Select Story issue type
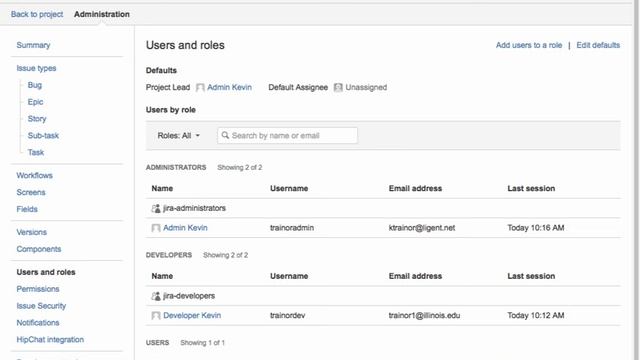Viewport: 640px width, 360px height. [x=37, y=119]
